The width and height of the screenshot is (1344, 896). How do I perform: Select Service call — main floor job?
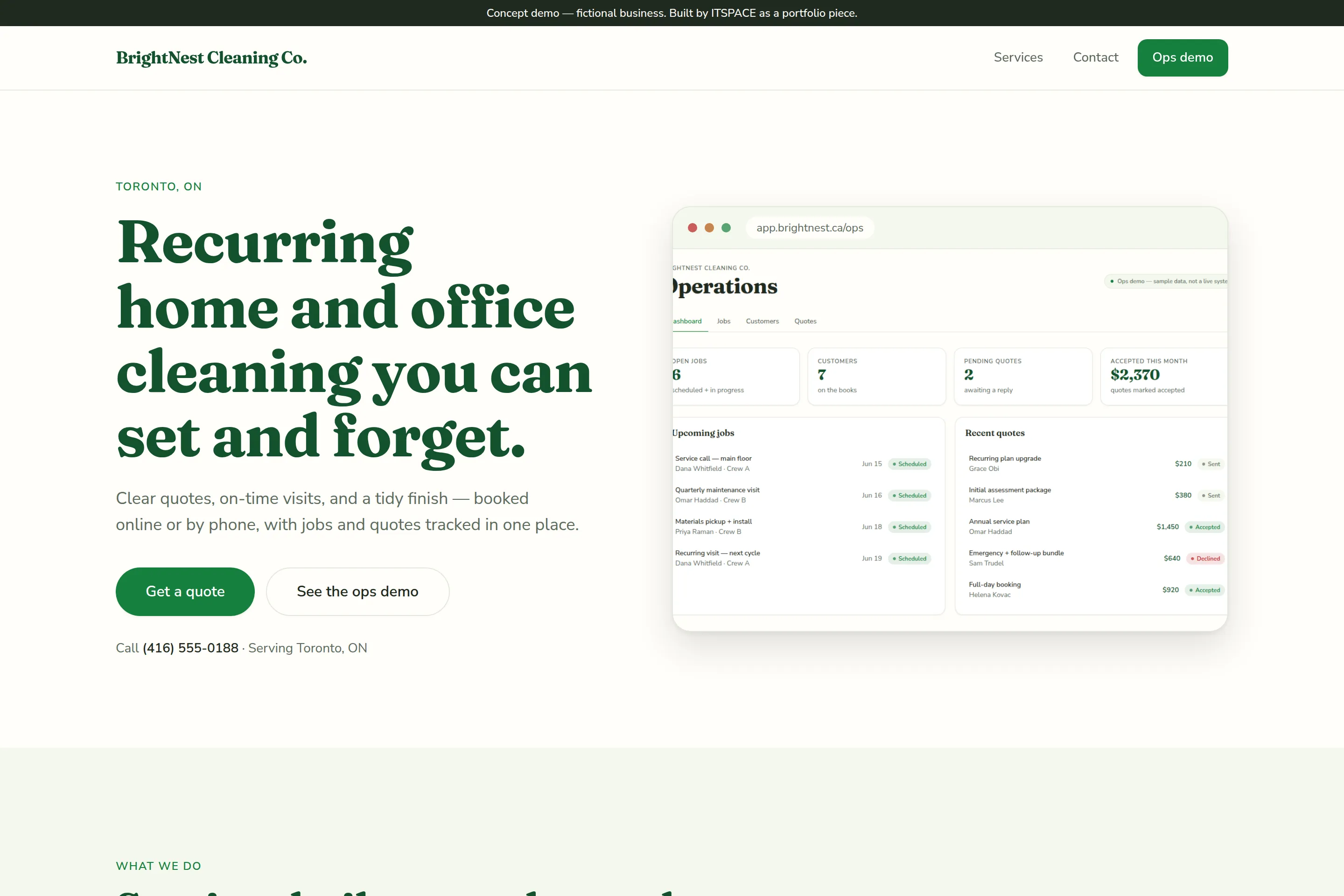coord(803,463)
